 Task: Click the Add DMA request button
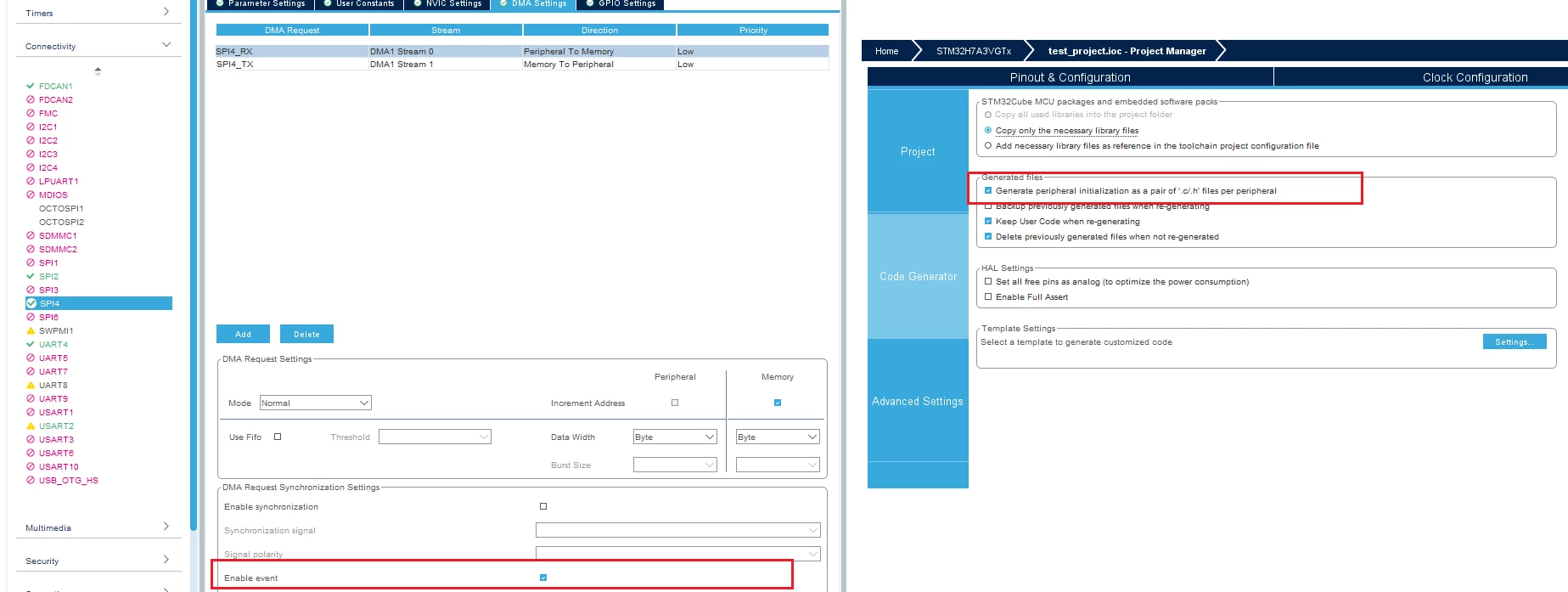pos(243,334)
